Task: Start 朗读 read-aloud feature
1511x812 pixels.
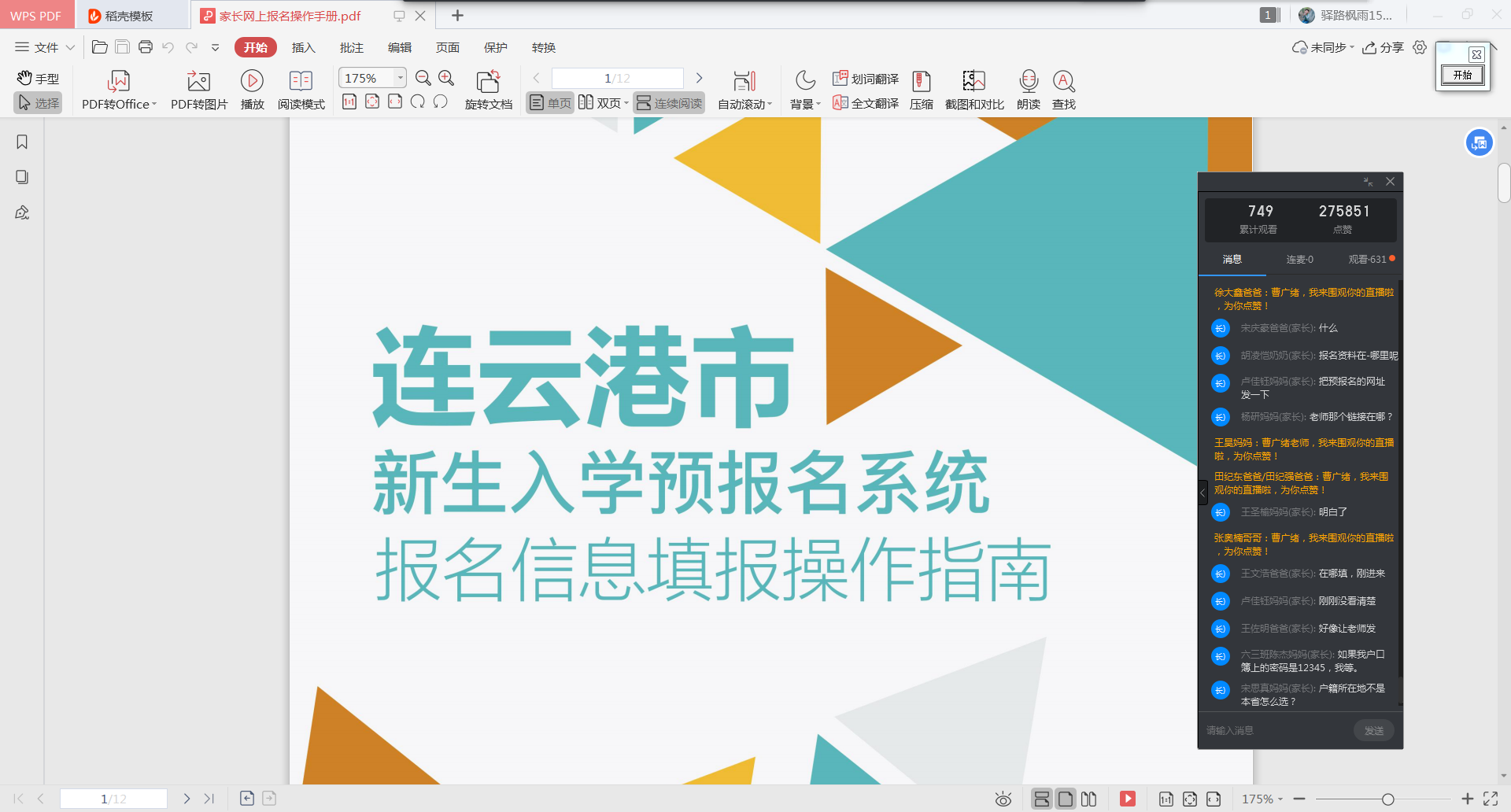Action: tap(1028, 89)
